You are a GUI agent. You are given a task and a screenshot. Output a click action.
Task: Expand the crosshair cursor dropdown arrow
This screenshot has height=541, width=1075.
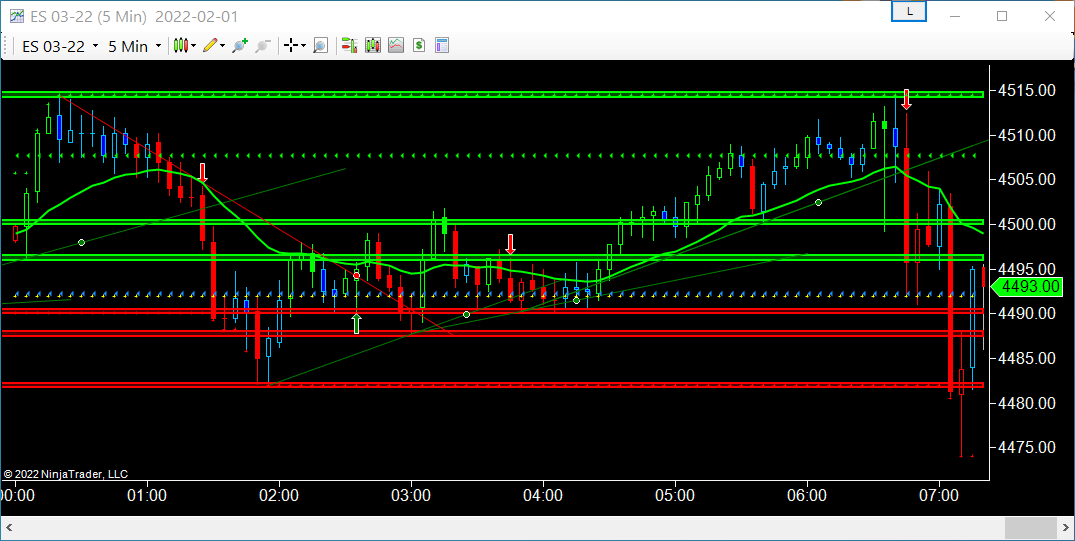point(304,47)
